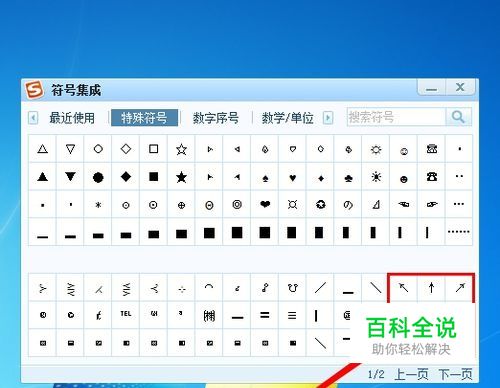Screen dimensions: 500x388
Task: Insert the hollow up-pointing triangle symbol
Action: pyautogui.click(x=42, y=149)
